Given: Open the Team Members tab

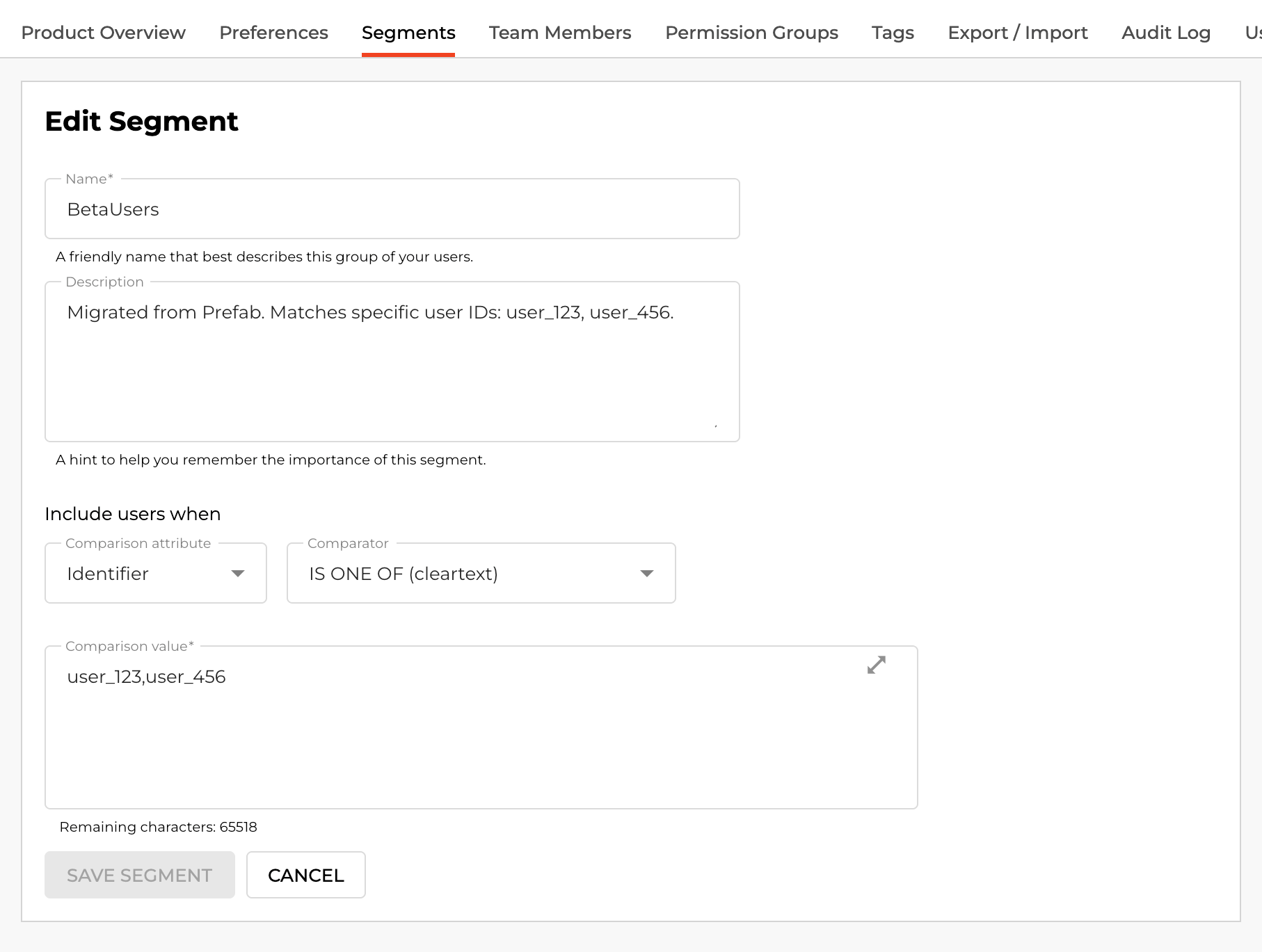Looking at the screenshot, I should 560,33.
